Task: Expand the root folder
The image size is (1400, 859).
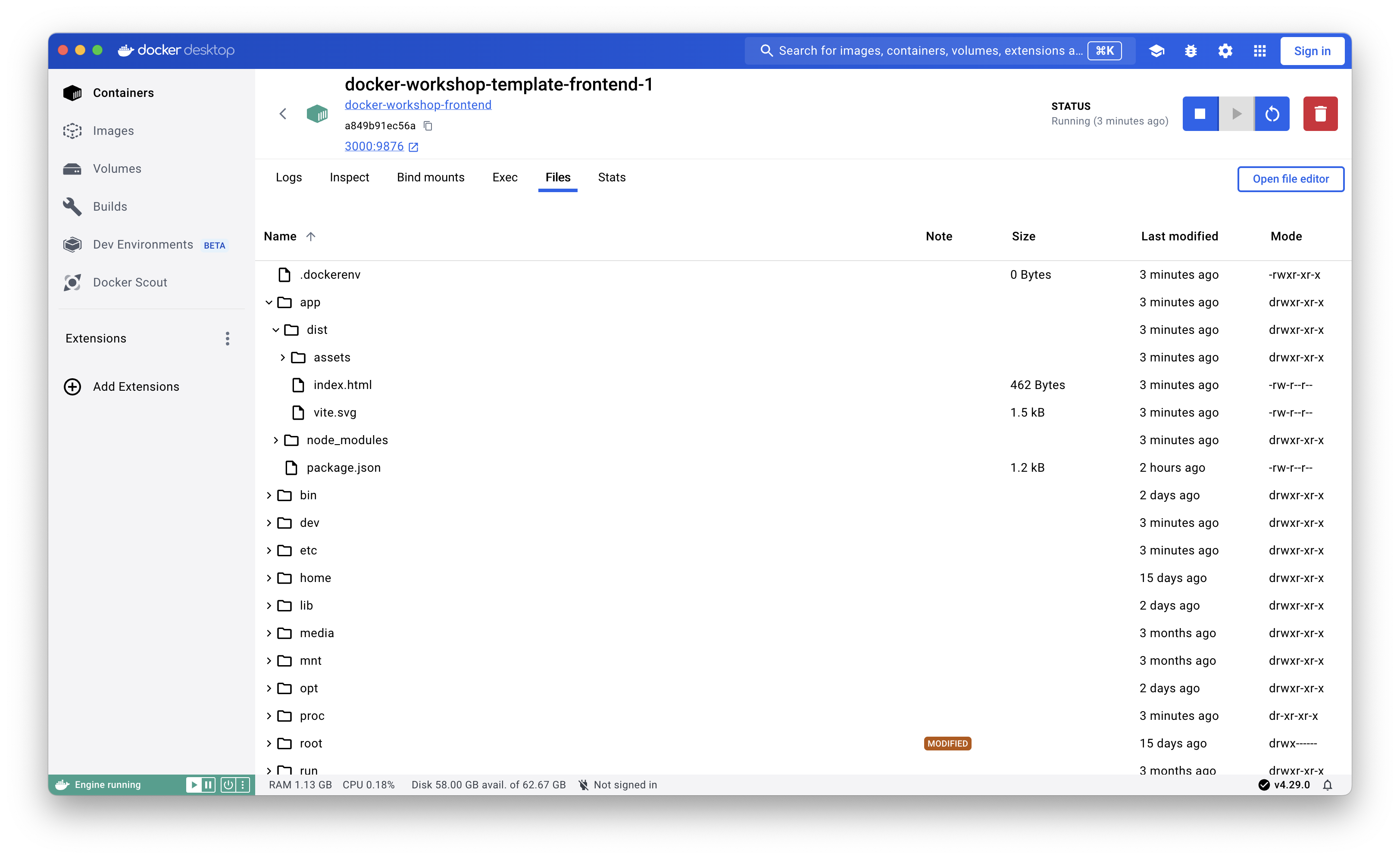Action: click(x=269, y=743)
